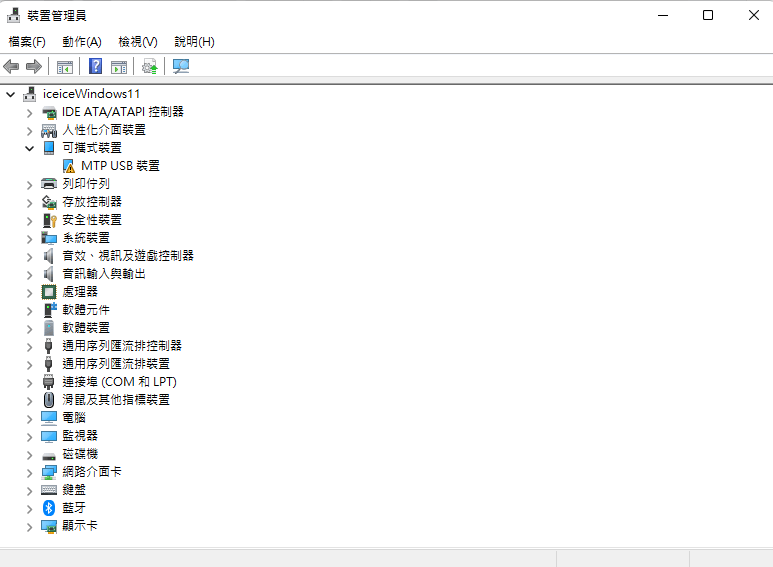Open the 說明(H) menu
The image size is (773, 567).
[x=195, y=42]
